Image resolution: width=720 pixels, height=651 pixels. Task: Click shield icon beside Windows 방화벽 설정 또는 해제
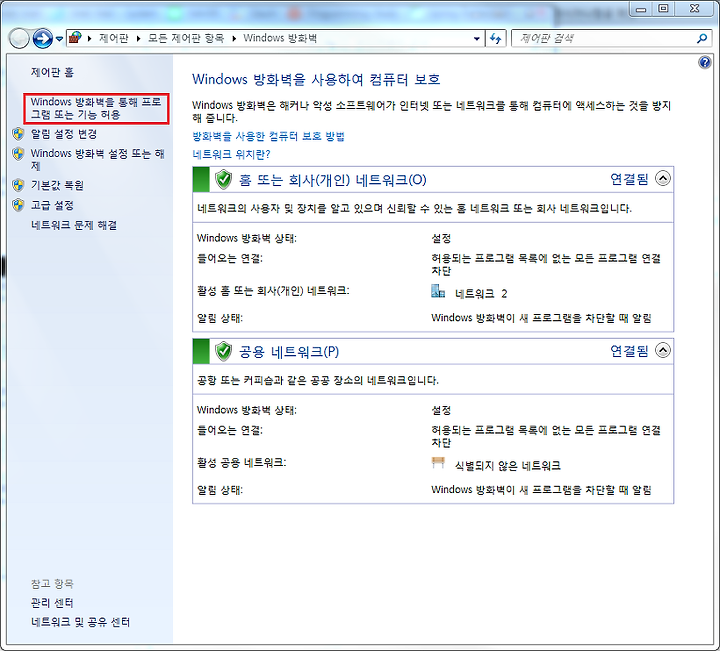coord(18,153)
